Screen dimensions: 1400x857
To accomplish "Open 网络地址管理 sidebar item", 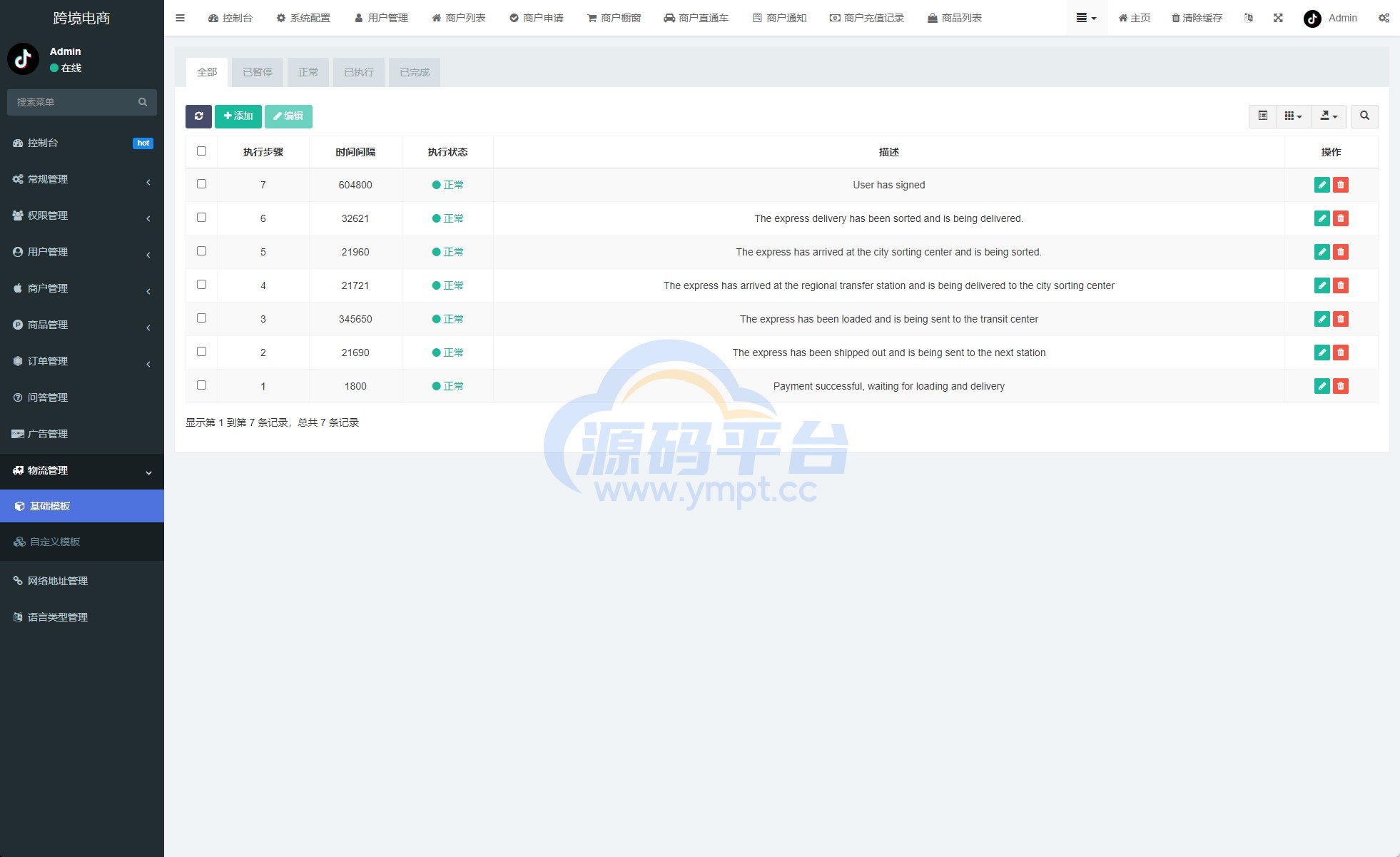I will 82,582.
